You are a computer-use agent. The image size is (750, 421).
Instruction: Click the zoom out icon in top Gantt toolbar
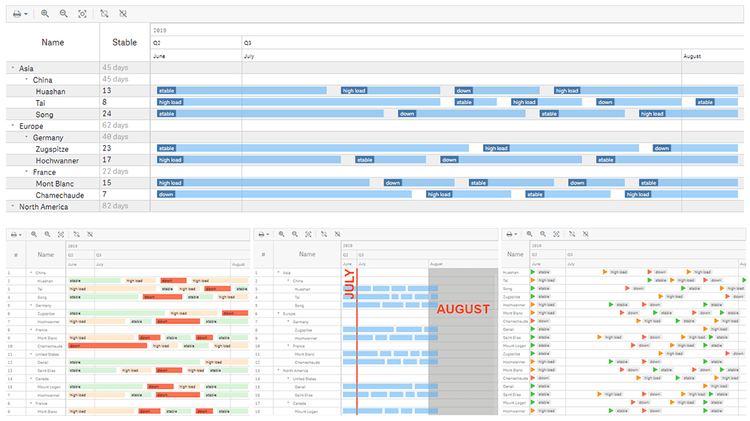(x=63, y=15)
